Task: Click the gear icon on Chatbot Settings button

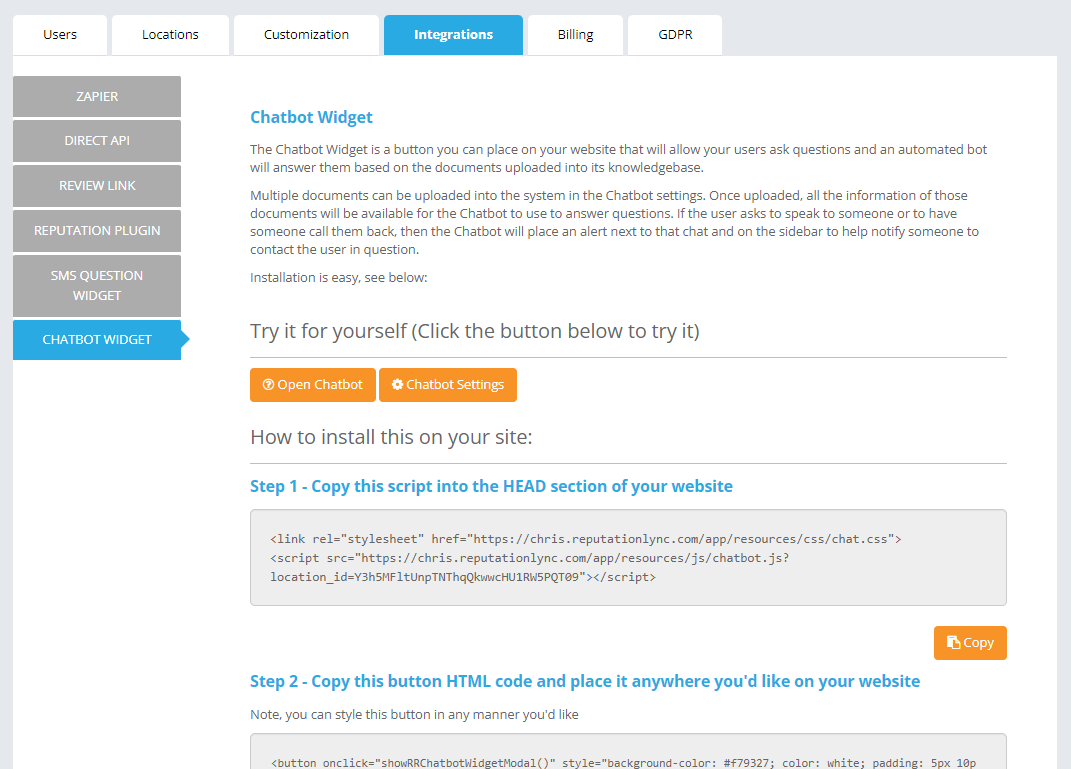Action: coord(398,384)
